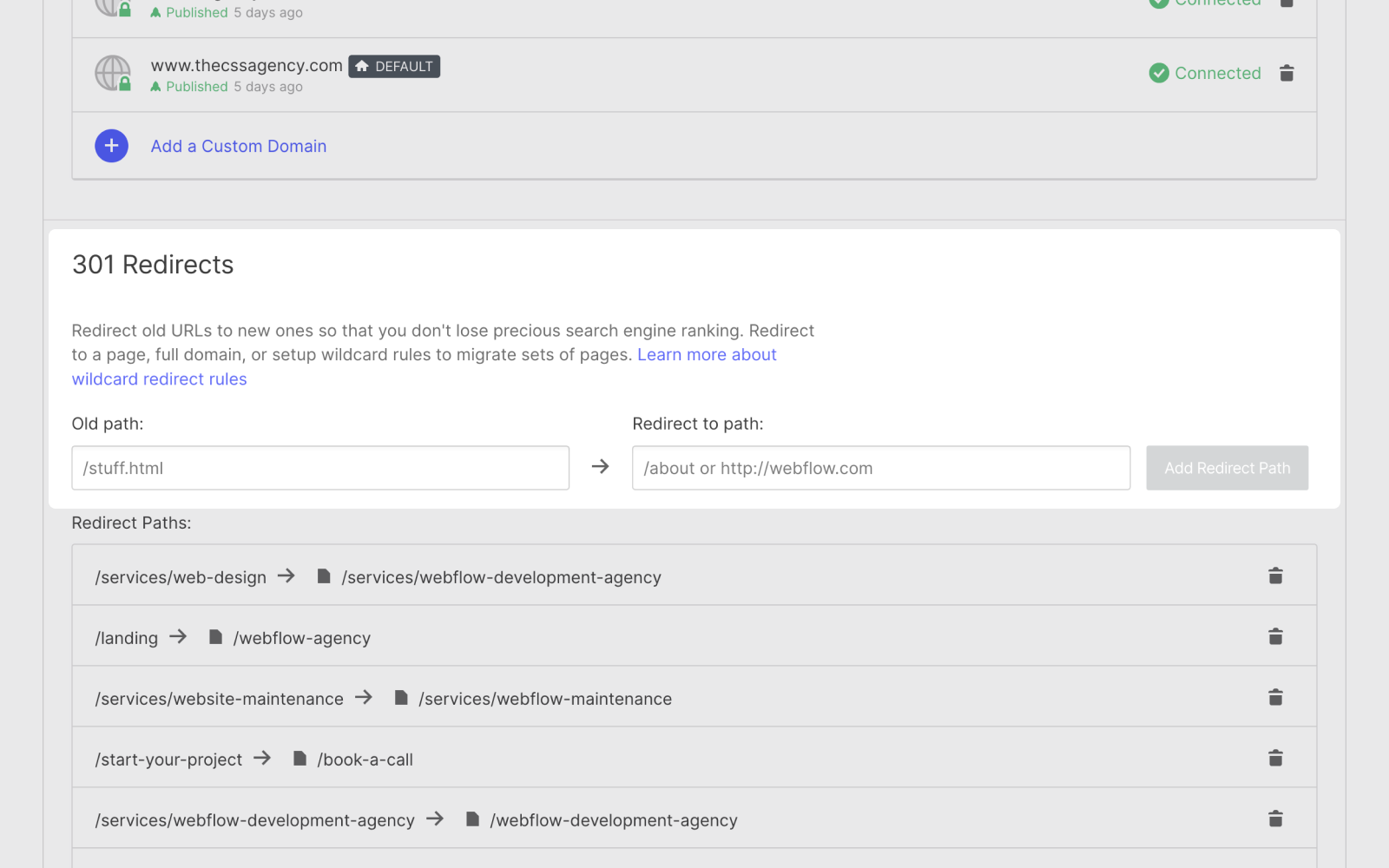Focus the Old path input field
This screenshot has width=1389, height=868.
pyautogui.click(x=320, y=469)
